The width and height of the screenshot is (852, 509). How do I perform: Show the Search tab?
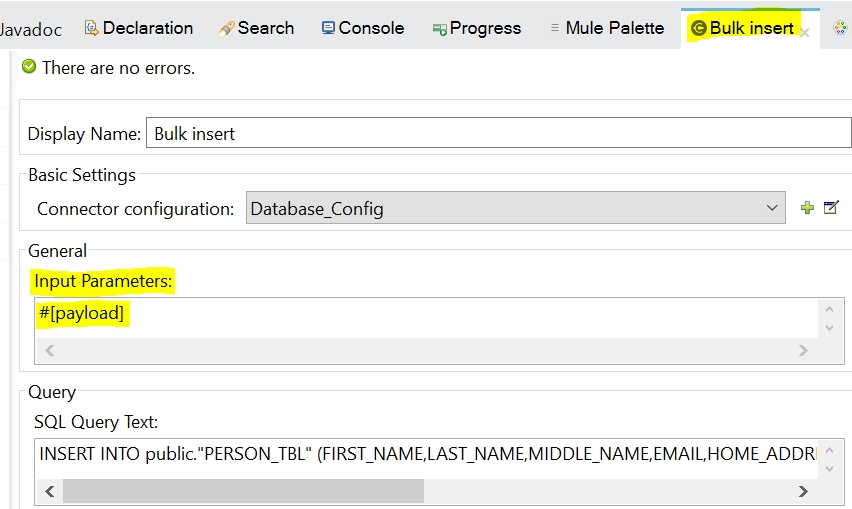(256, 28)
